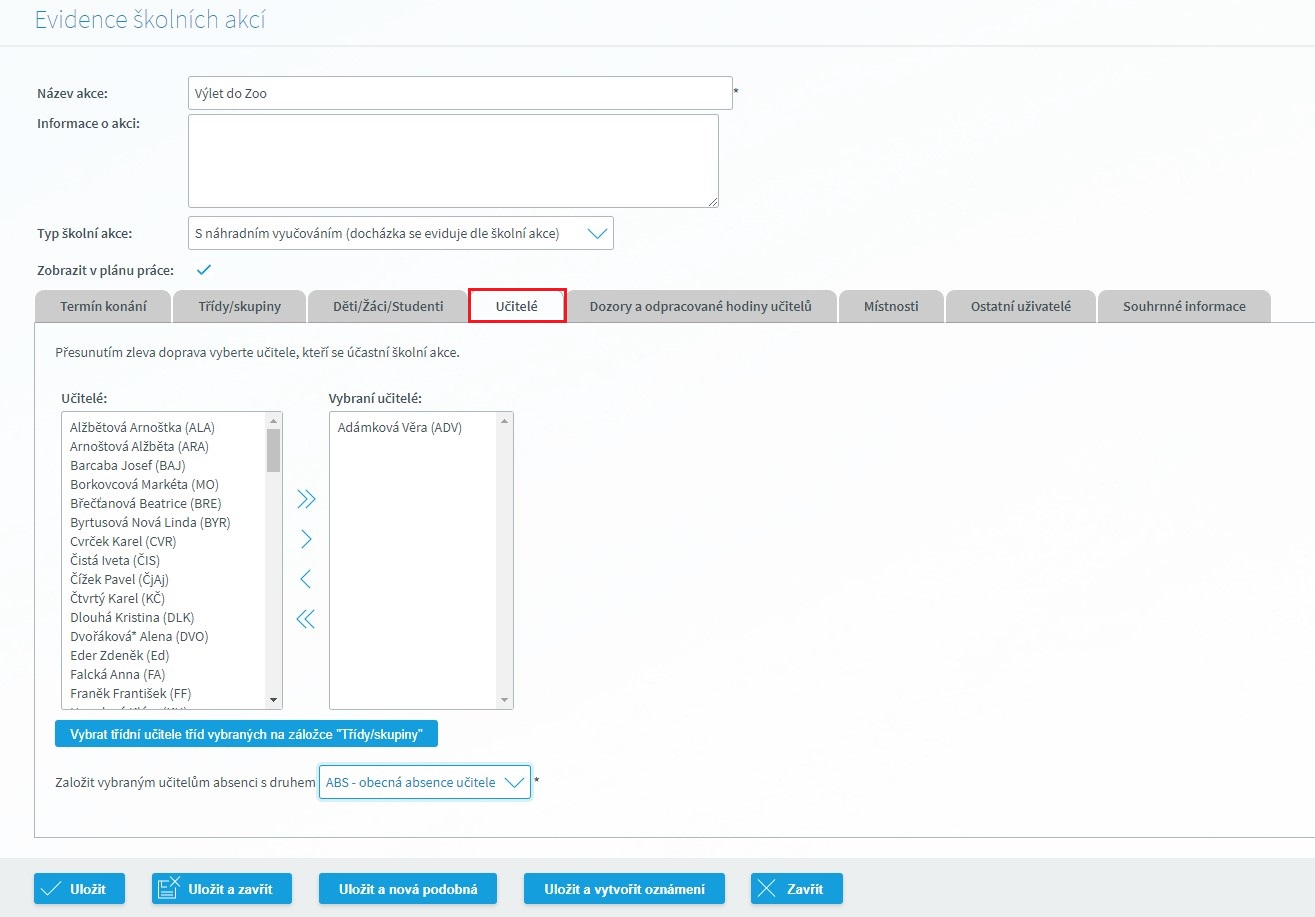Select Adámková Věra (ADV) in Vybraní učitelé
1315x917 pixels.
[400, 427]
